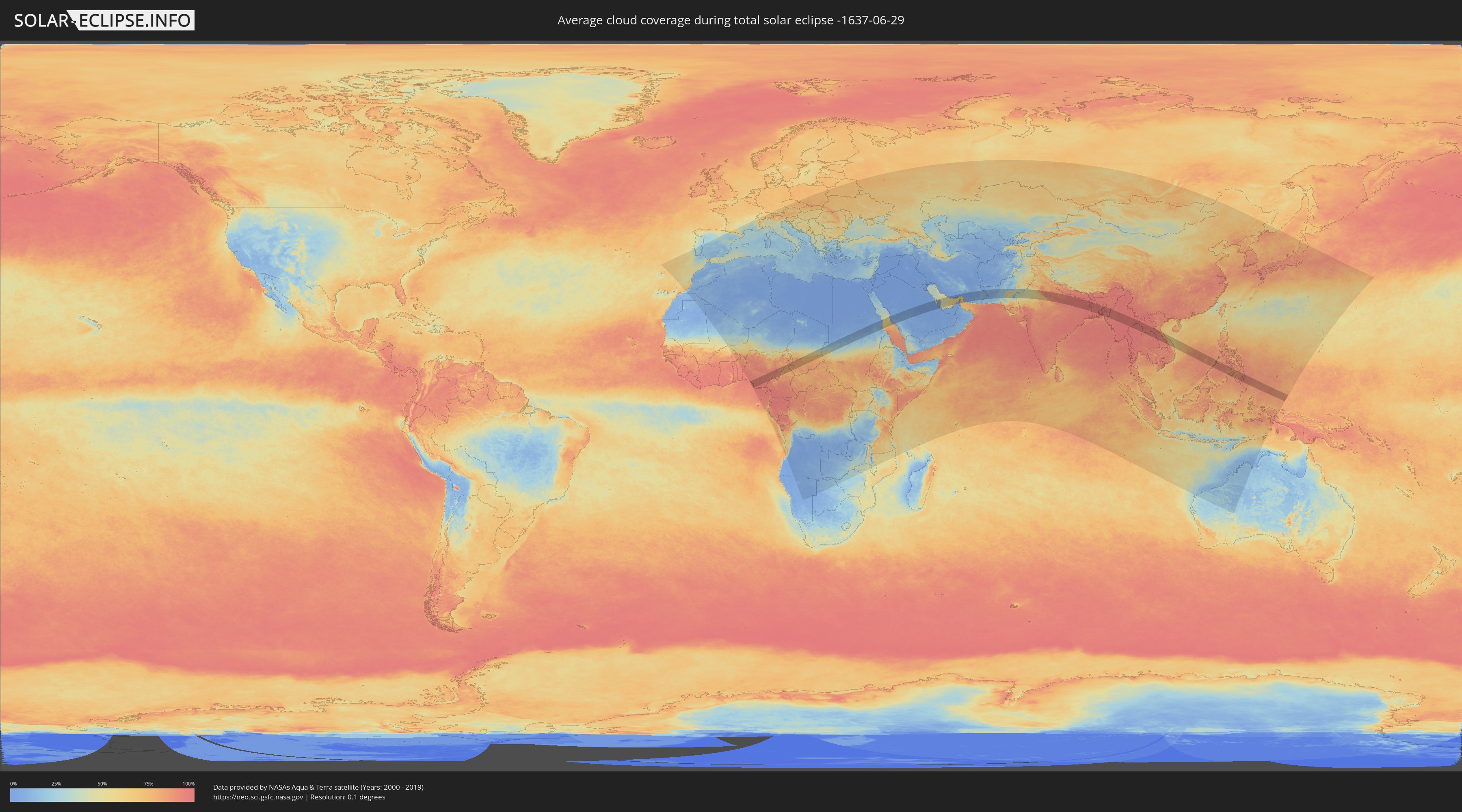Click the neo.sci.gsfc.nasa.gov URL text
This screenshot has height=812, width=1462.
[x=258, y=797]
